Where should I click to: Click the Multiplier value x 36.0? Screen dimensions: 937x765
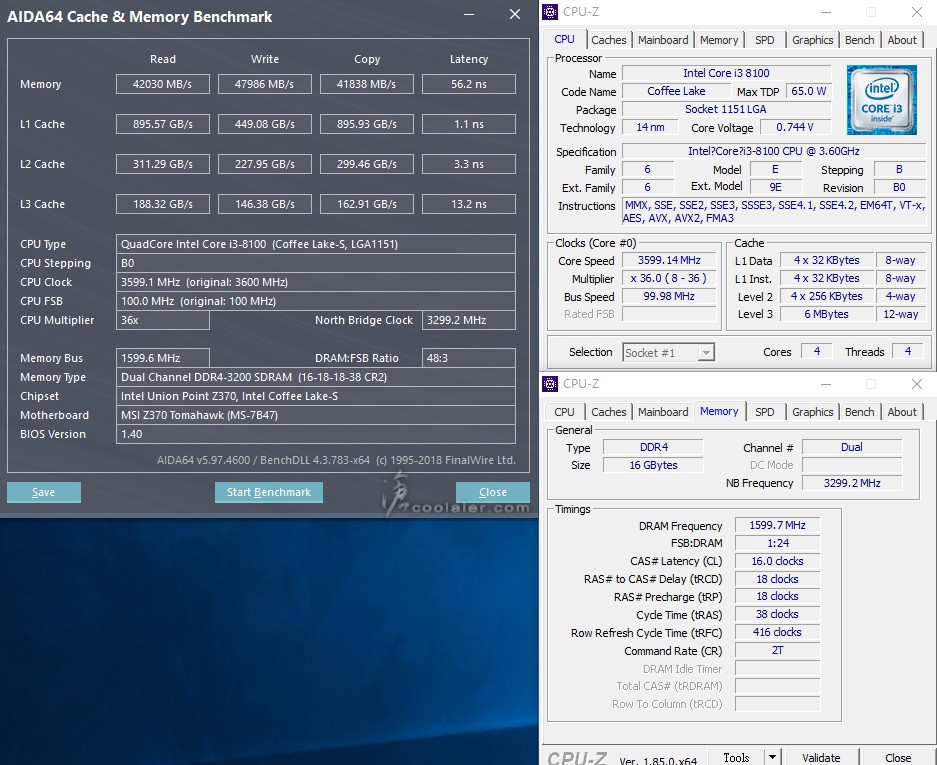point(669,279)
